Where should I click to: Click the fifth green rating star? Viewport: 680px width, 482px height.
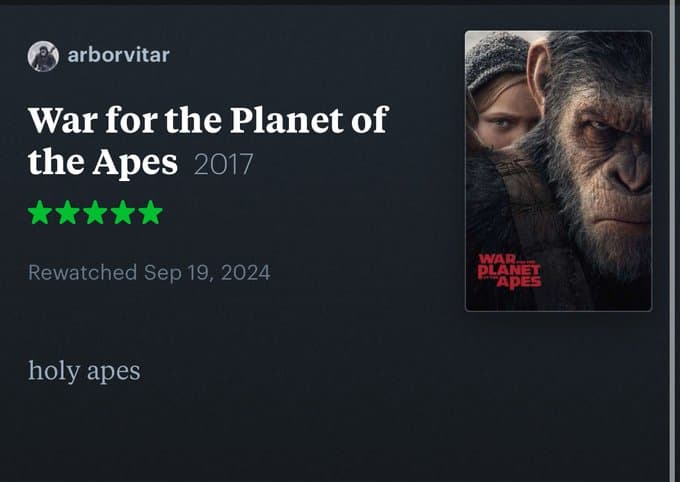[x=150, y=212]
